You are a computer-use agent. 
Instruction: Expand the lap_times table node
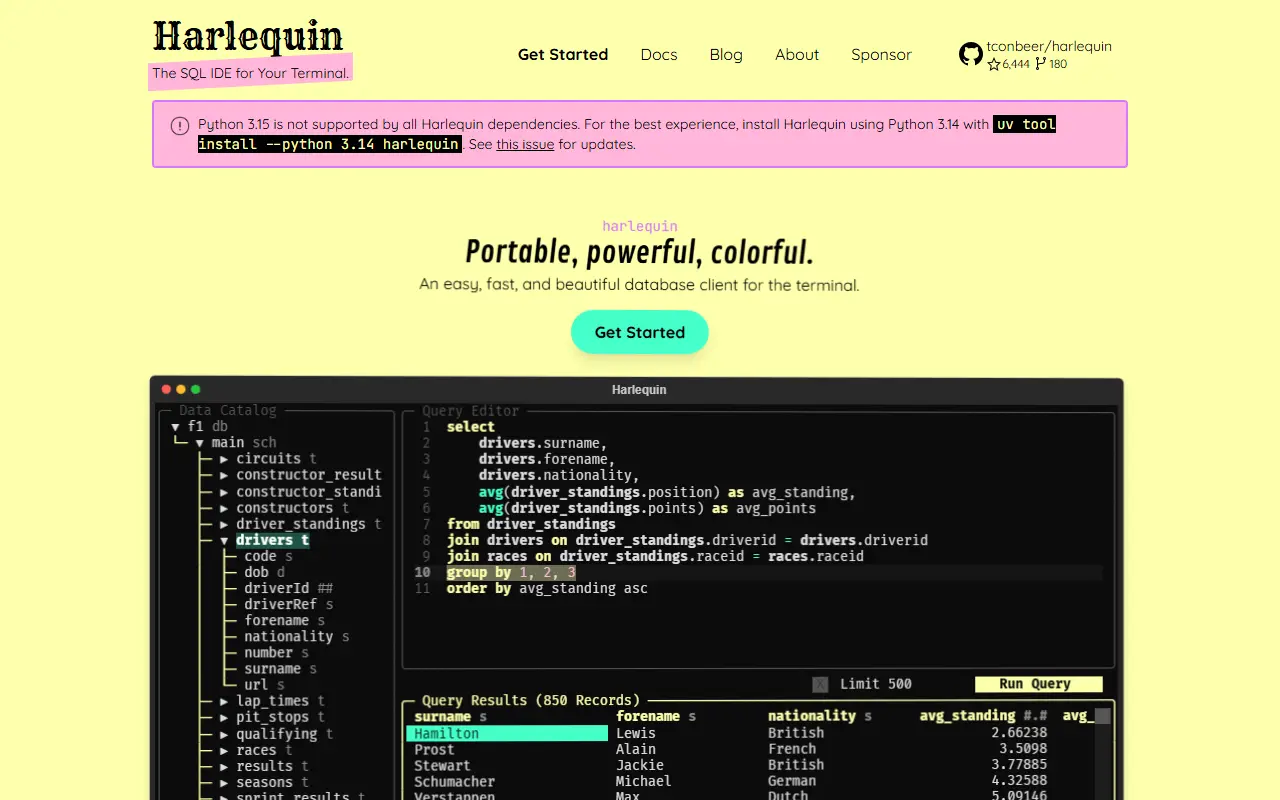pyautogui.click(x=224, y=701)
